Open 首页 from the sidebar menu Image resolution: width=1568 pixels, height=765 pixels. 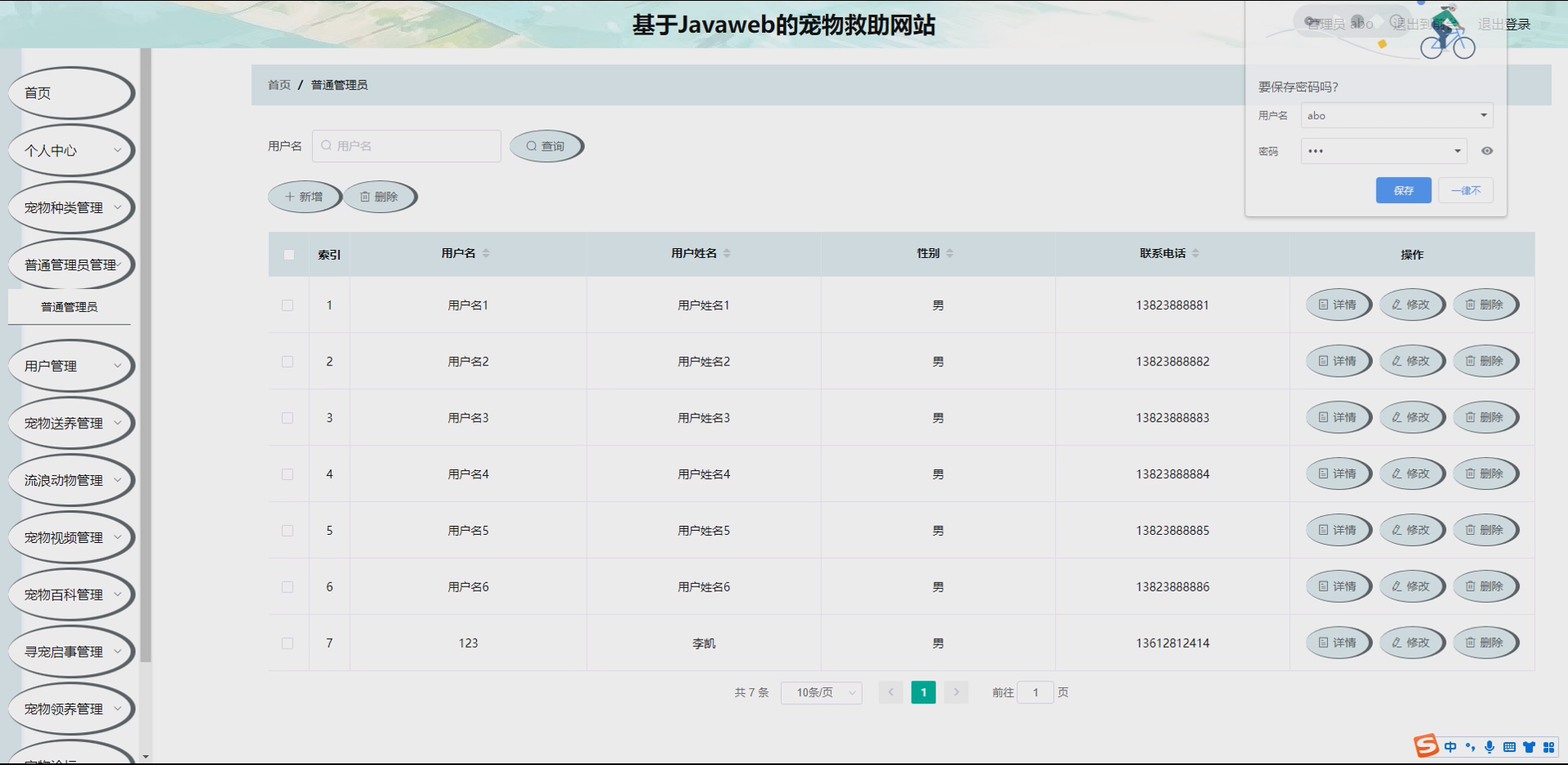pyautogui.click(x=35, y=93)
